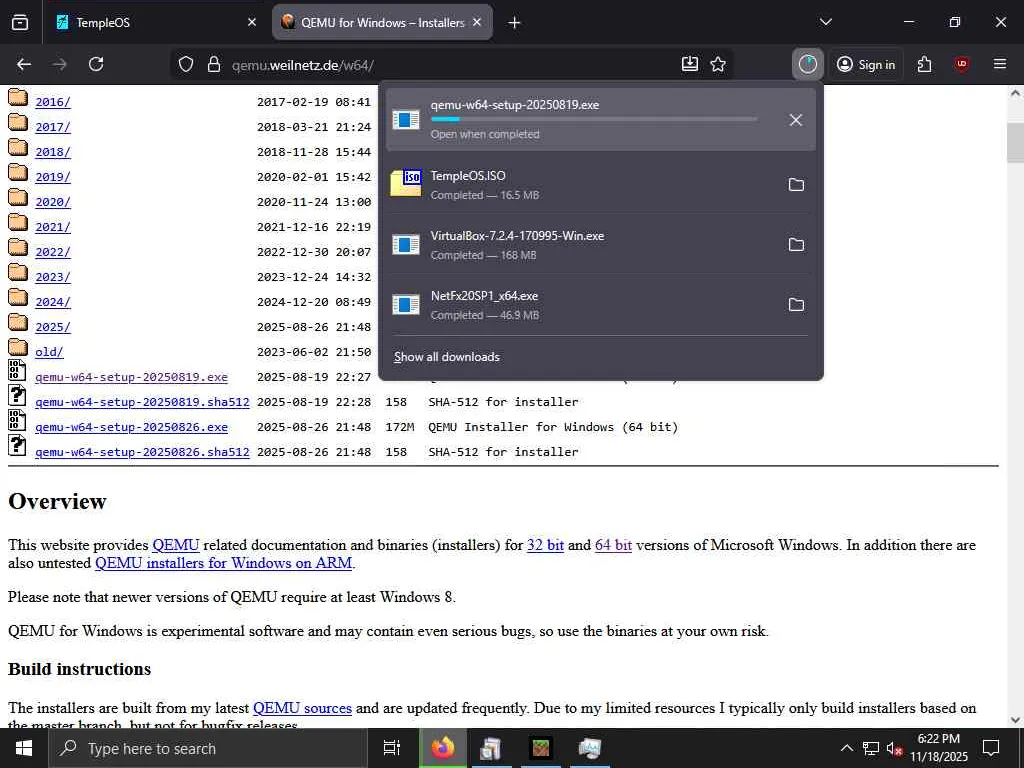Image resolution: width=1024 pixels, height=768 pixels.
Task: Open the 2019/ directory link
Action: coord(53,177)
